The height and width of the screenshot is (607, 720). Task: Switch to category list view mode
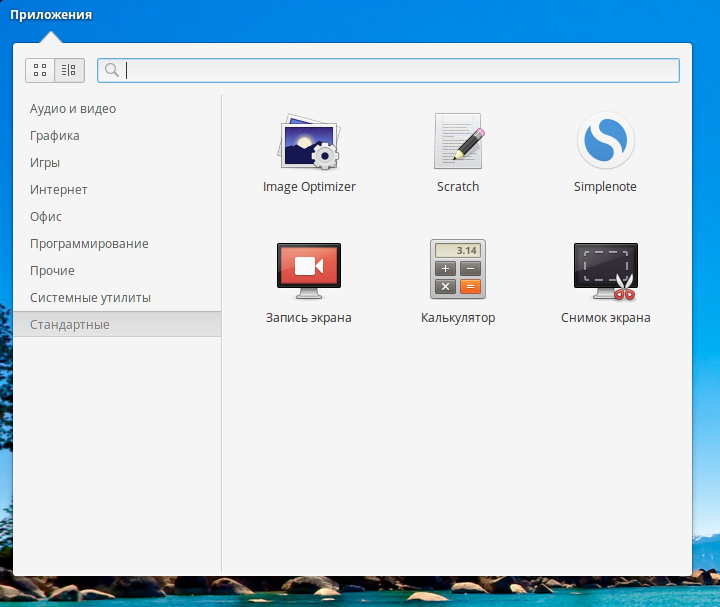click(x=69, y=70)
